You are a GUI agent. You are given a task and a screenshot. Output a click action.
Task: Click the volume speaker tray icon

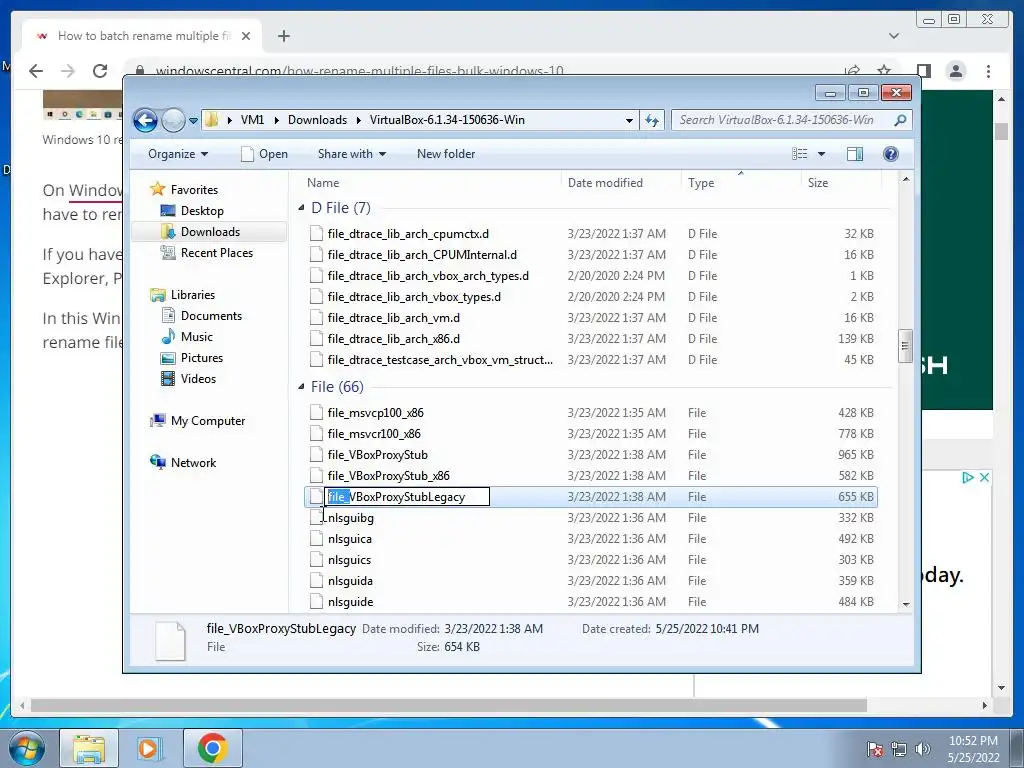click(923, 748)
